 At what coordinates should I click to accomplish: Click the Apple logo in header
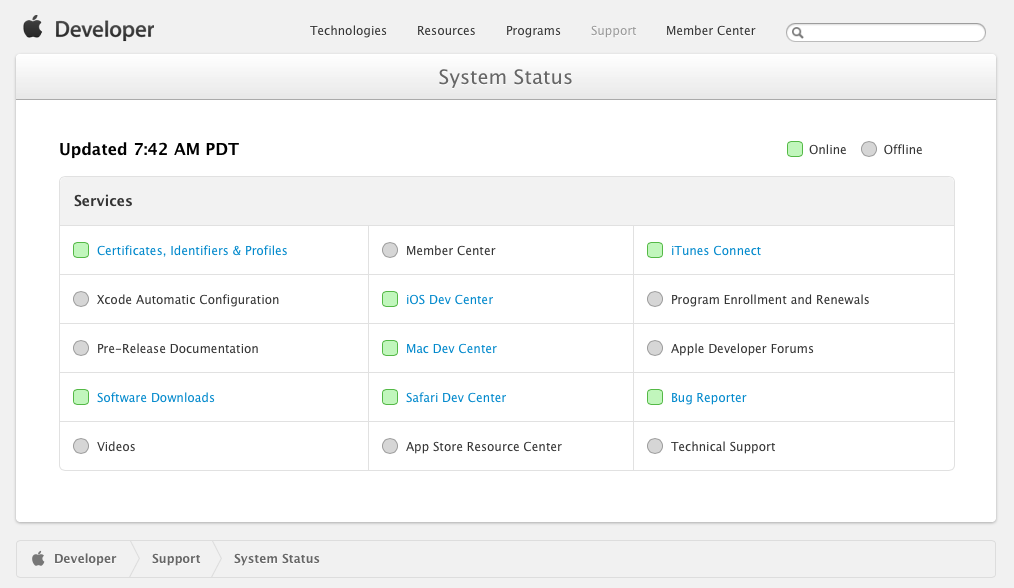(33, 28)
